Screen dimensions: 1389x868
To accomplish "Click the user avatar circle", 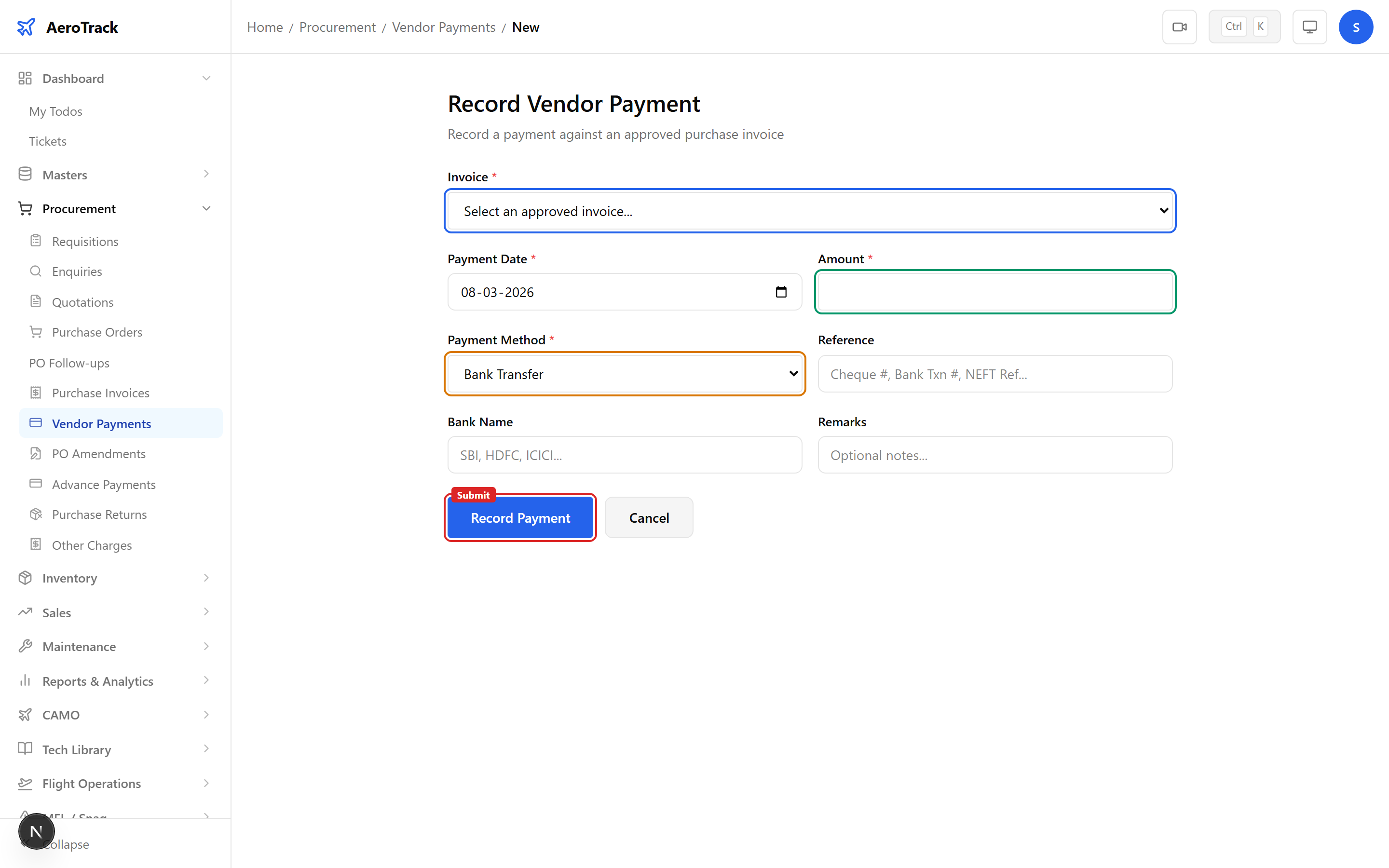I will coord(1356,27).
